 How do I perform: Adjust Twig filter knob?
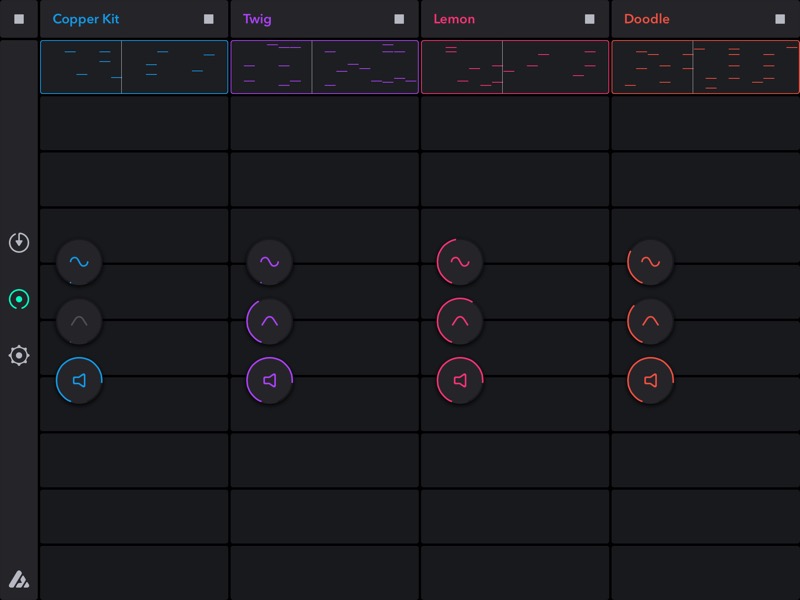[x=269, y=321]
